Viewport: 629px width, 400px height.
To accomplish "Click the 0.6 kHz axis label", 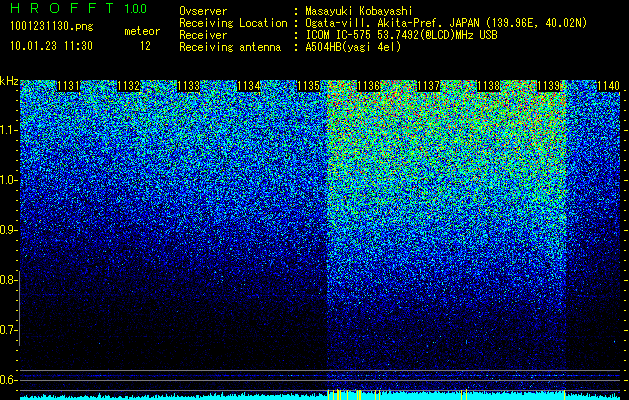I will [7, 380].
